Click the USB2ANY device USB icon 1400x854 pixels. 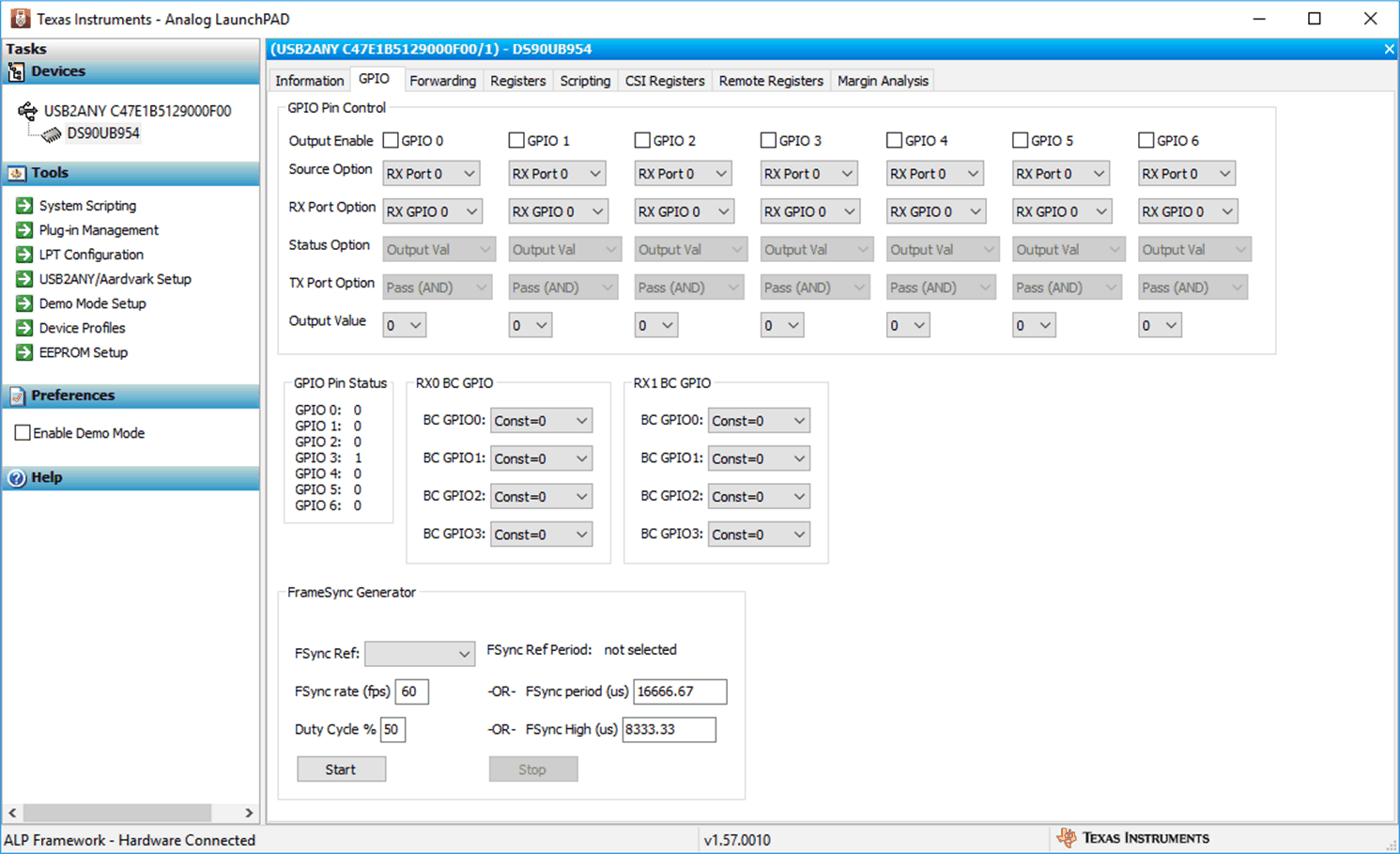pyautogui.click(x=28, y=111)
